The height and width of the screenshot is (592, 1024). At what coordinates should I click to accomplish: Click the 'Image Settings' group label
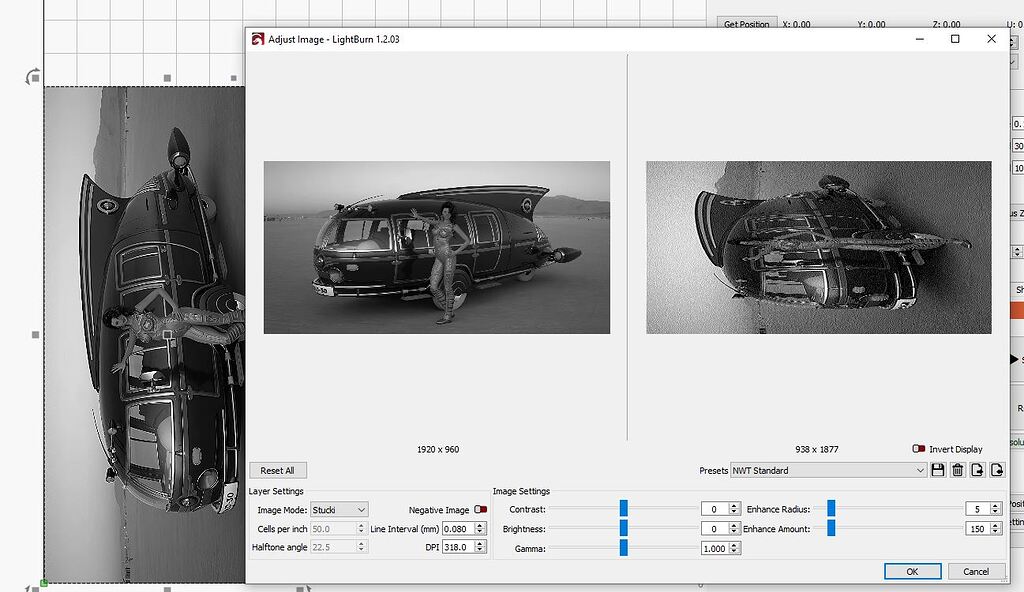[521, 491]
